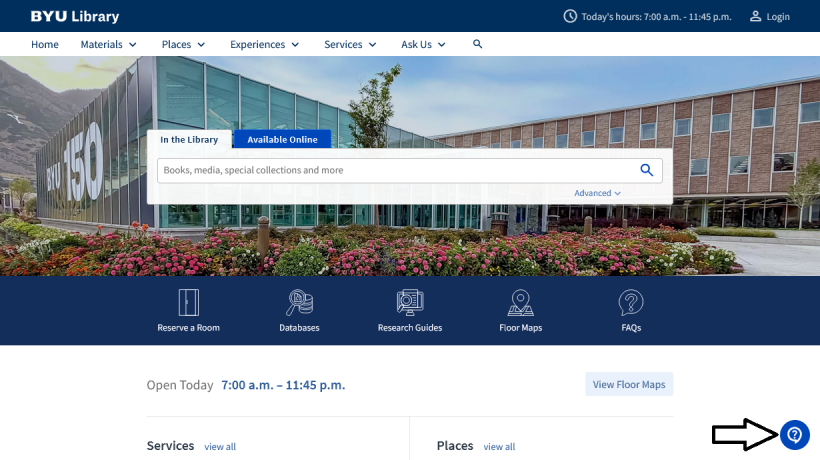Expand the Materials dropdown menu

pyautogui.click(x=108, y=45)
